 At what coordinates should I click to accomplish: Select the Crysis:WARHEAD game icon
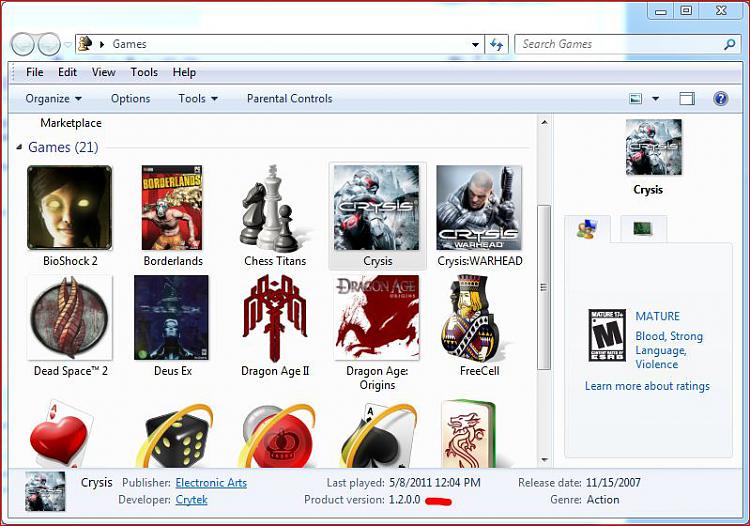pyautogui.click(x=479, y=208)
